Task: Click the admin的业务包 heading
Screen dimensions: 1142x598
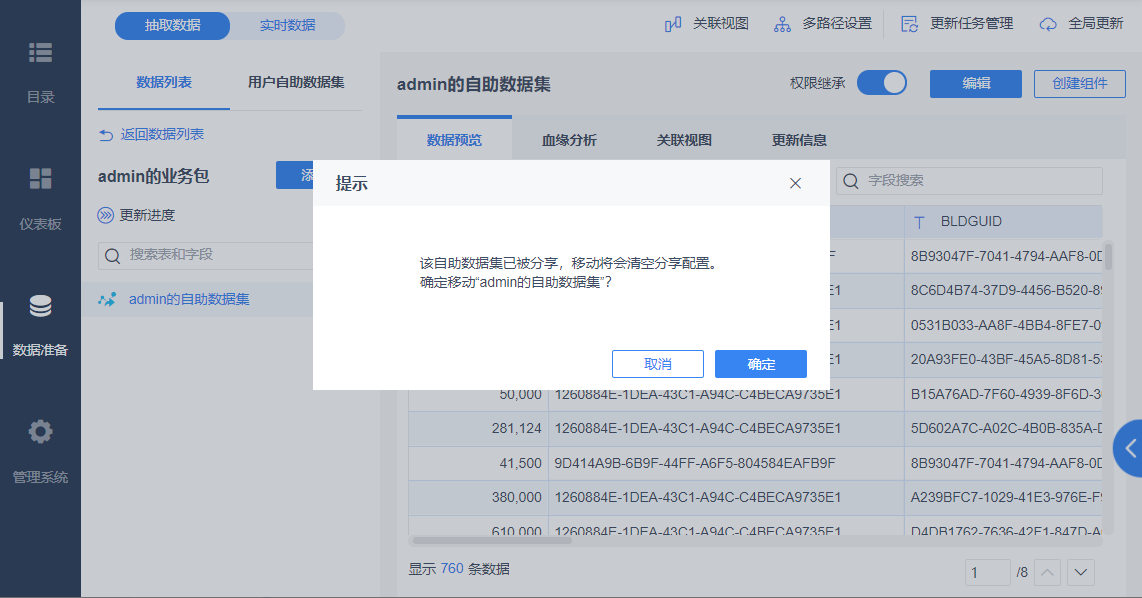Action: (154, 176)
